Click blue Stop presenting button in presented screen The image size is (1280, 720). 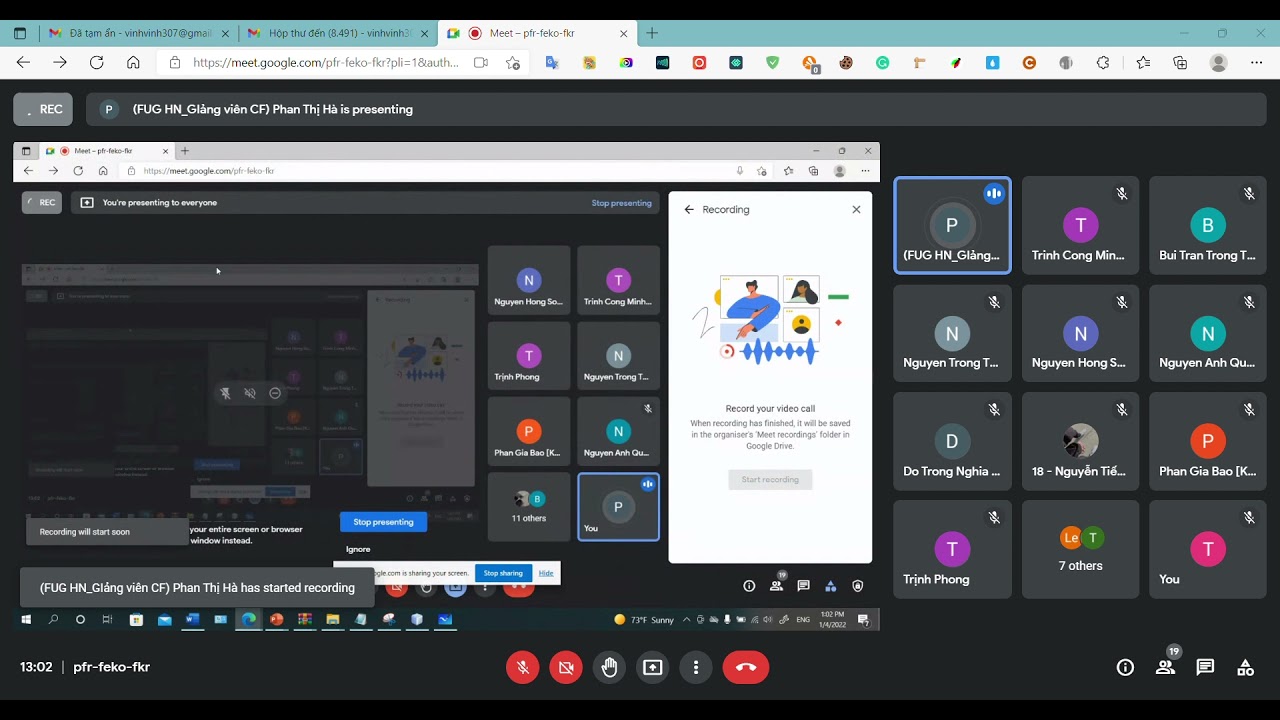(383, 522)
